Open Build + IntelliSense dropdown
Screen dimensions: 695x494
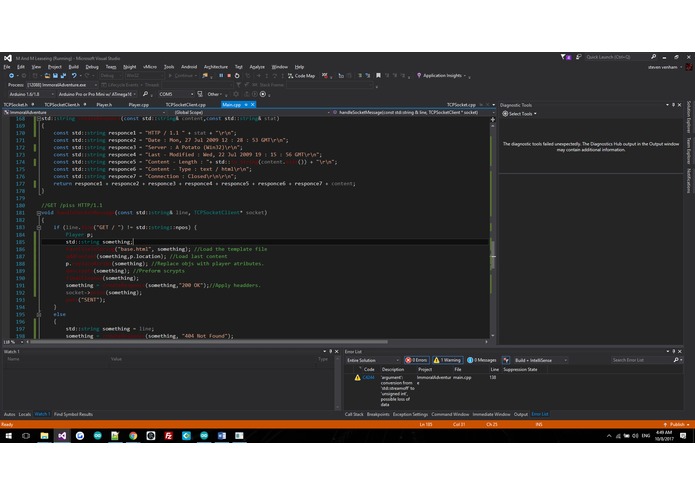click(541, 360)
